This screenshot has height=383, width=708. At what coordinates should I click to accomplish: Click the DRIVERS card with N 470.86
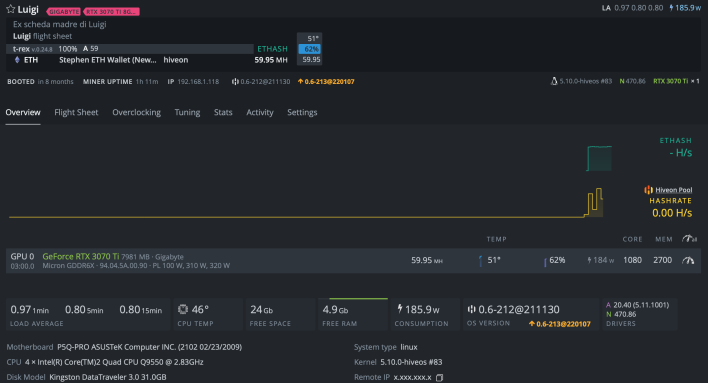tap(639, 314)
